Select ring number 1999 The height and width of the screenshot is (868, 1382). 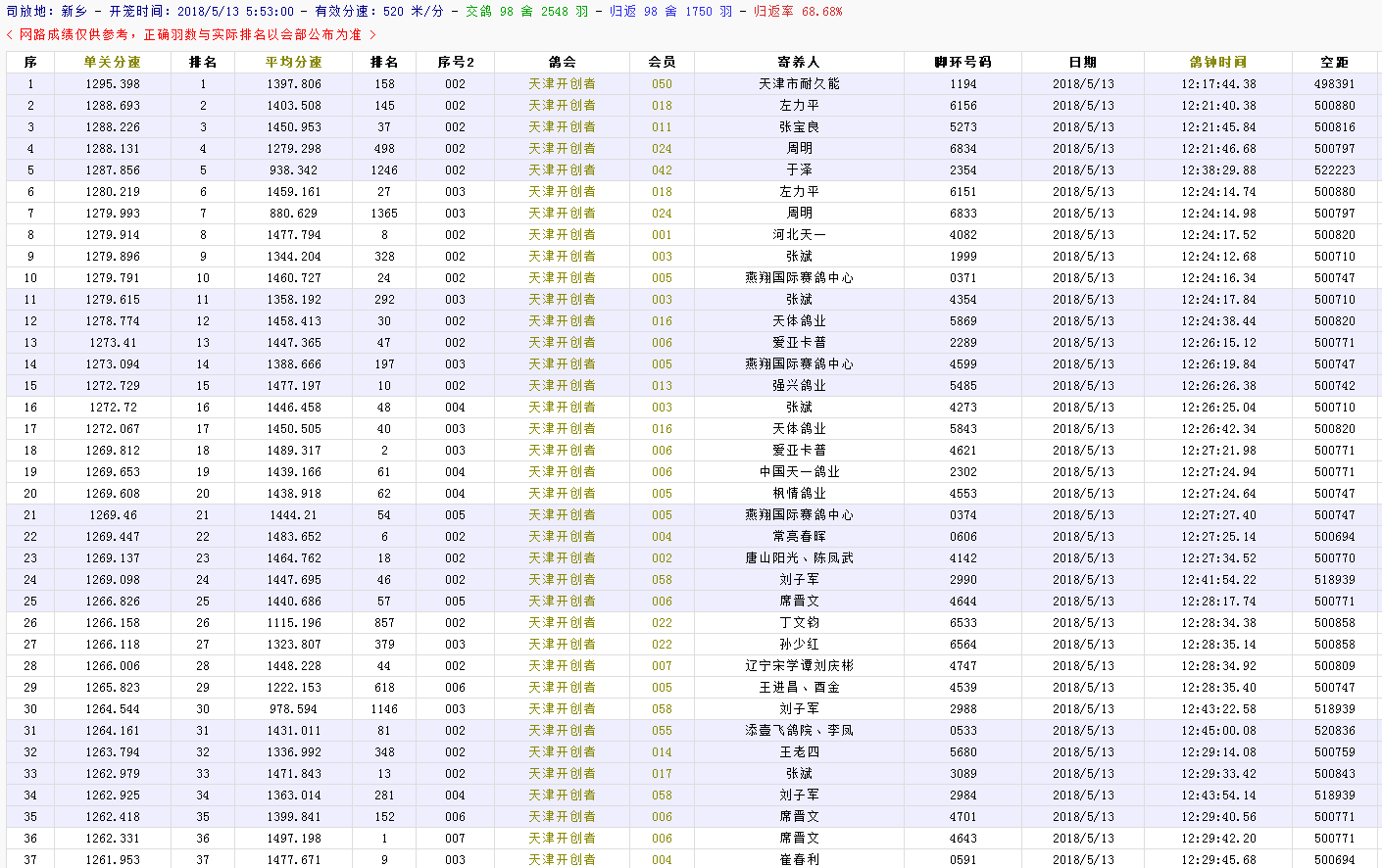tap(962, 257)
